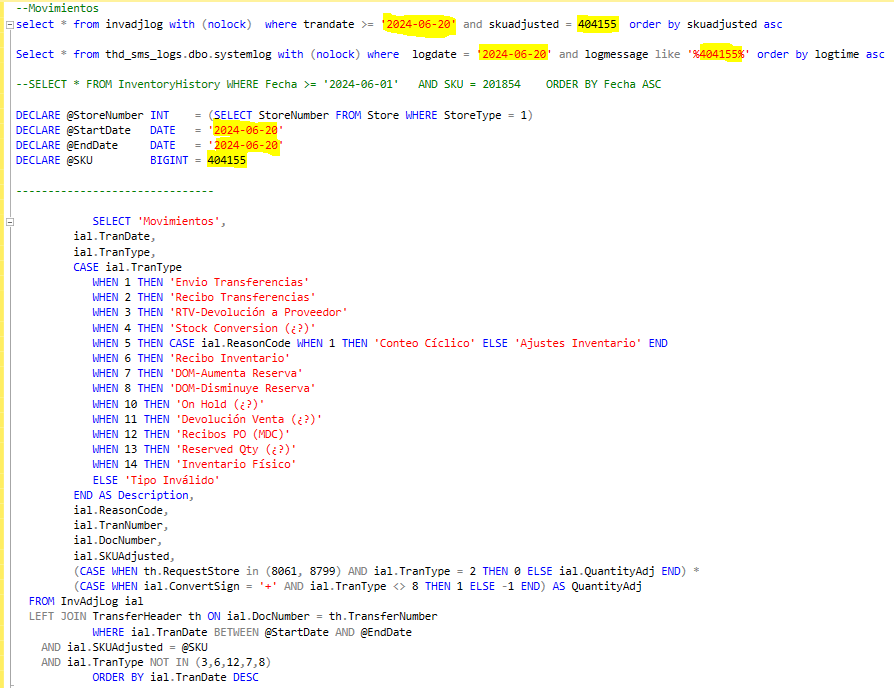This screenshot has height=688, width=894.
Task: Click 'RTV-Devolución a Proveedor' string
Action: [x=258, y=312]
